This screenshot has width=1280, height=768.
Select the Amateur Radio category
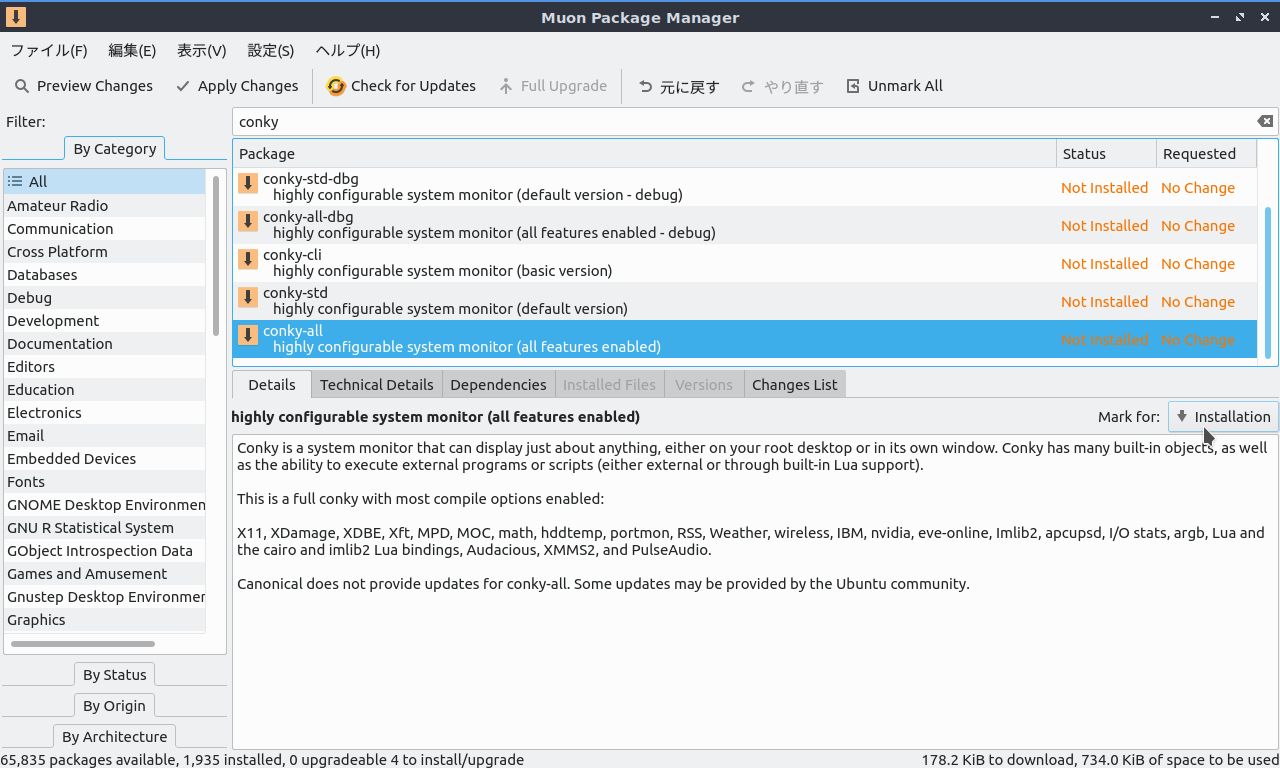click(x=105, y=205)
